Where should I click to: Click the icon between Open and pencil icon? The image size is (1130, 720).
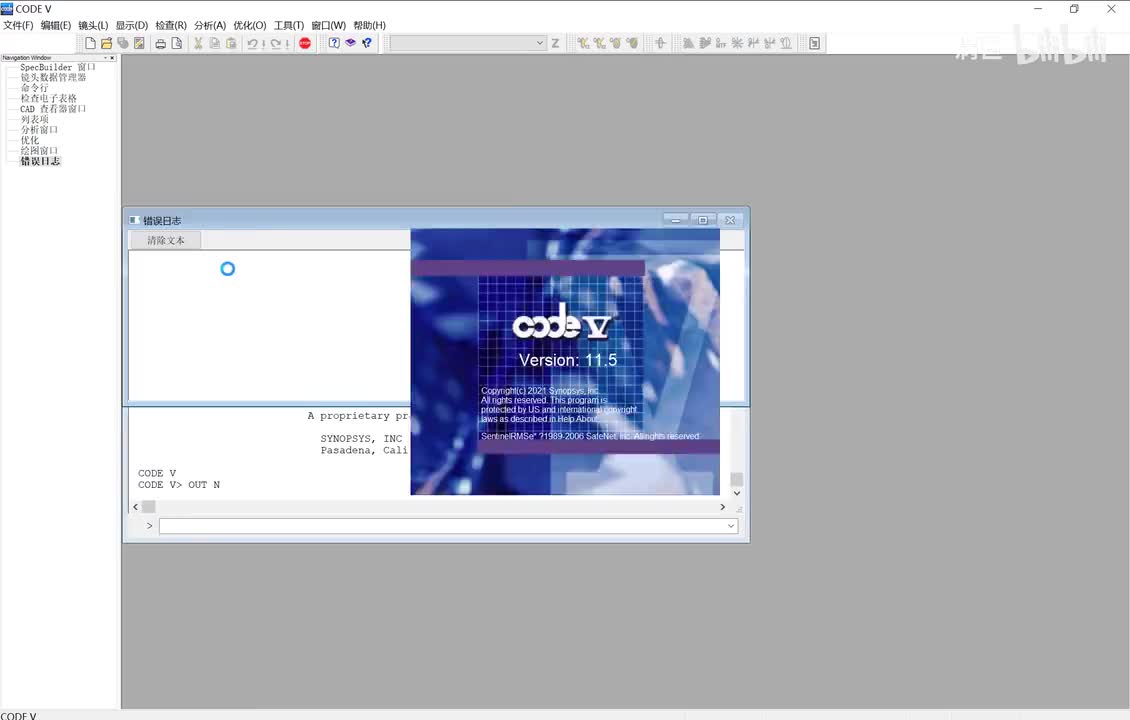pos(123,43)
